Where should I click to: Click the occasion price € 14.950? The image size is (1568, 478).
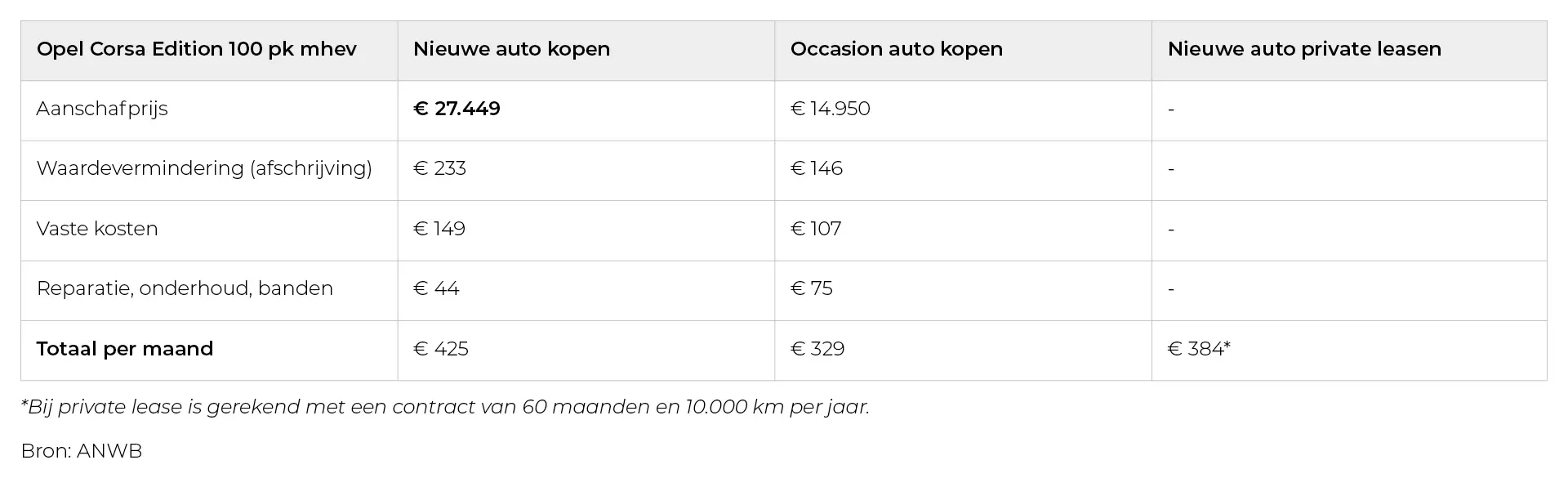point(830,109)
